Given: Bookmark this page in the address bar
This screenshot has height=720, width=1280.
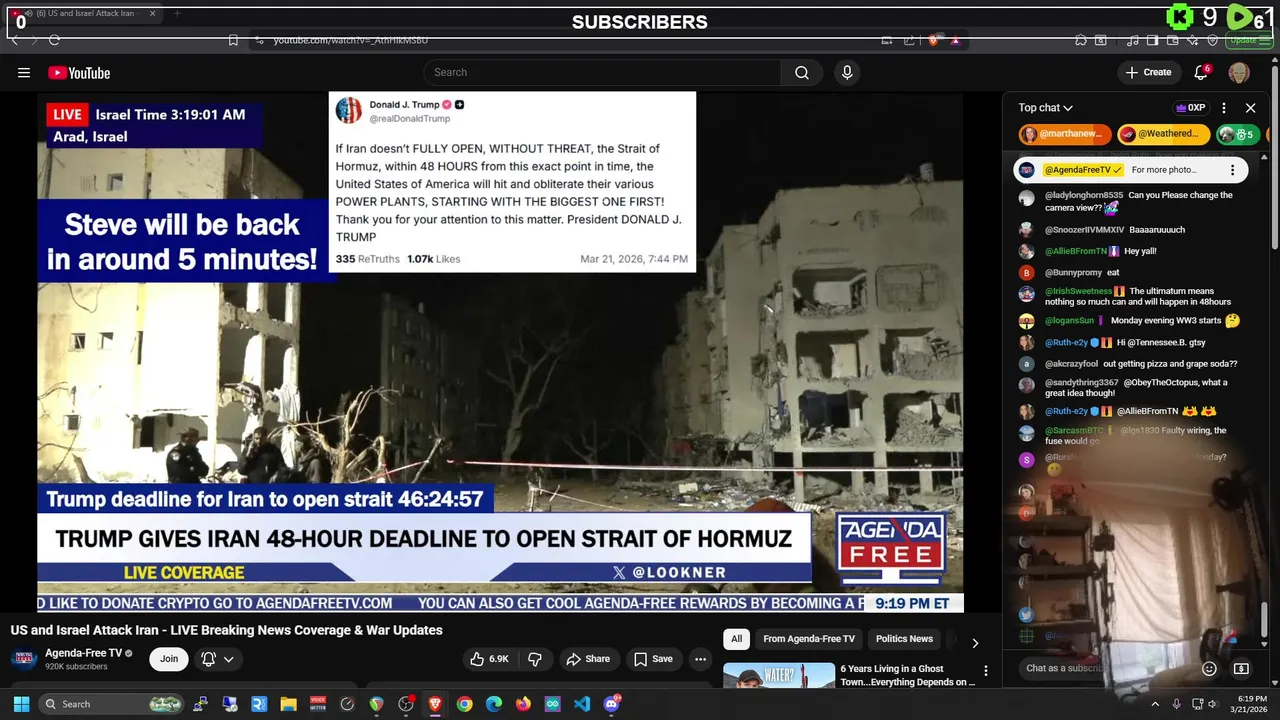Looking at the screenshot, I should pyautogui.click(x=233, y=40).
